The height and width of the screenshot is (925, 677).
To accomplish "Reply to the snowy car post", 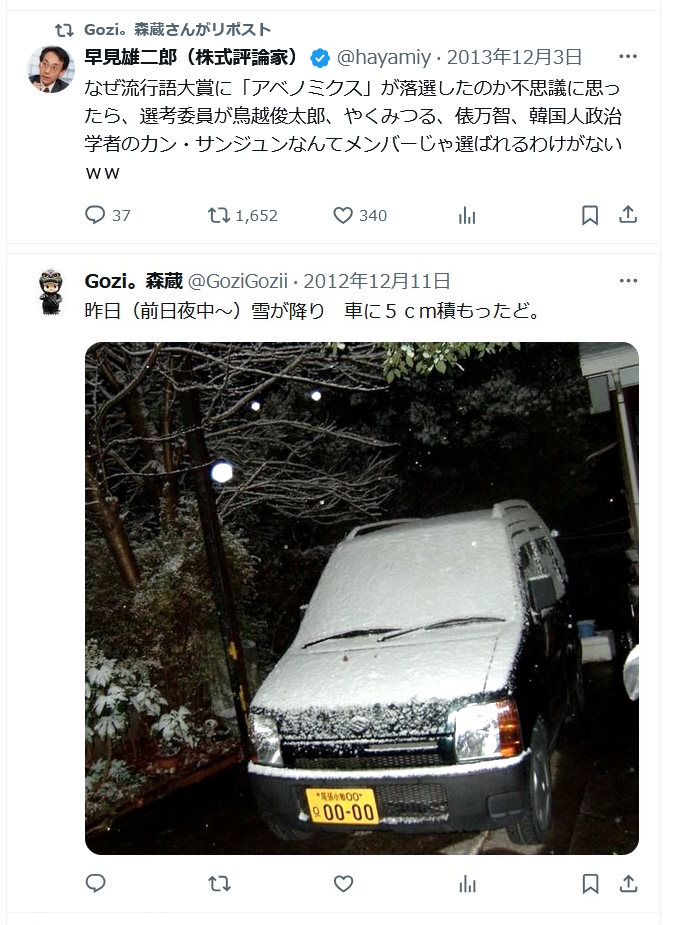I will click(95, 883).
